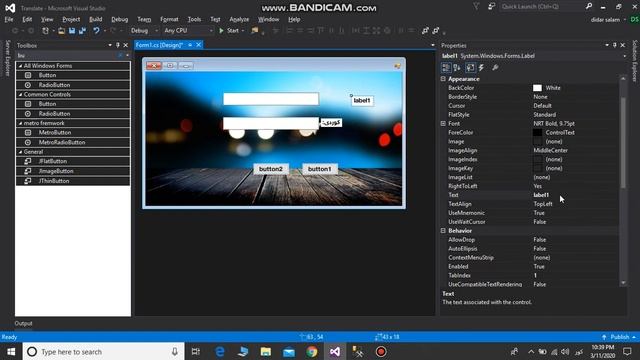Open the Project menu
Screen dimensions: 640x360
(x=71, y=19)
